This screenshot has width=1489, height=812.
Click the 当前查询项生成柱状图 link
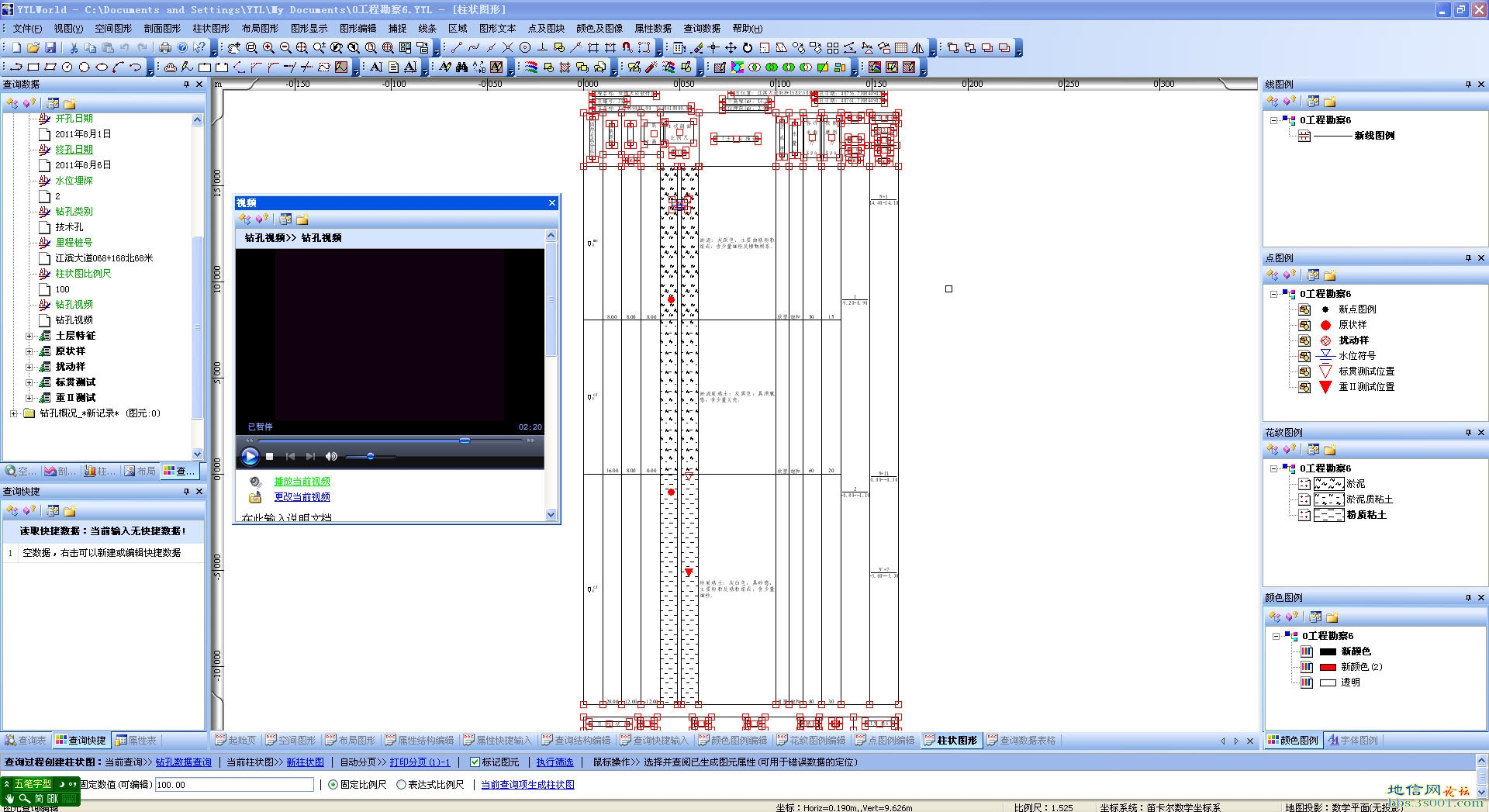527,785
